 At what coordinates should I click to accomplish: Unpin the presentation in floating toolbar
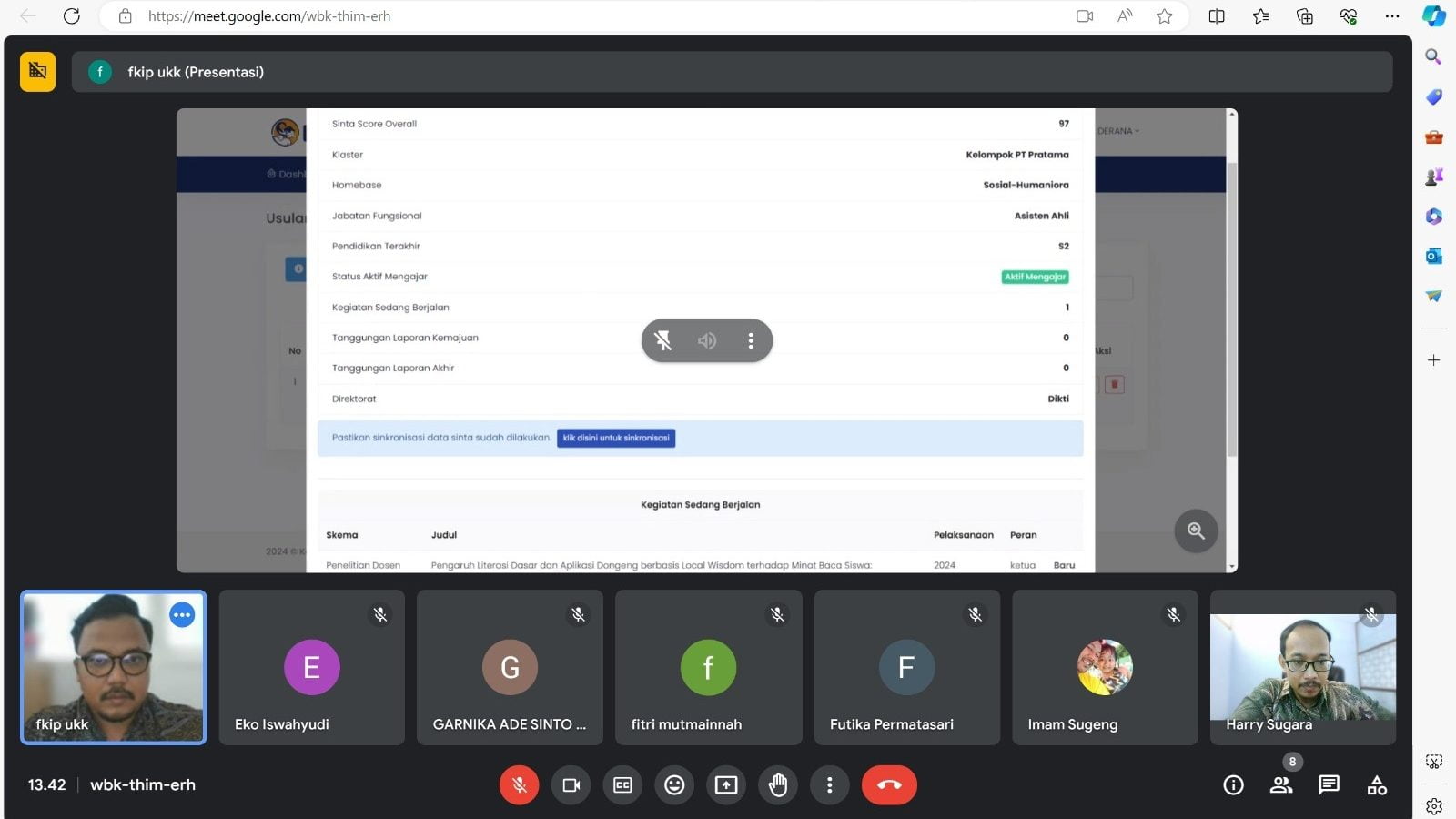coord(663,340)
